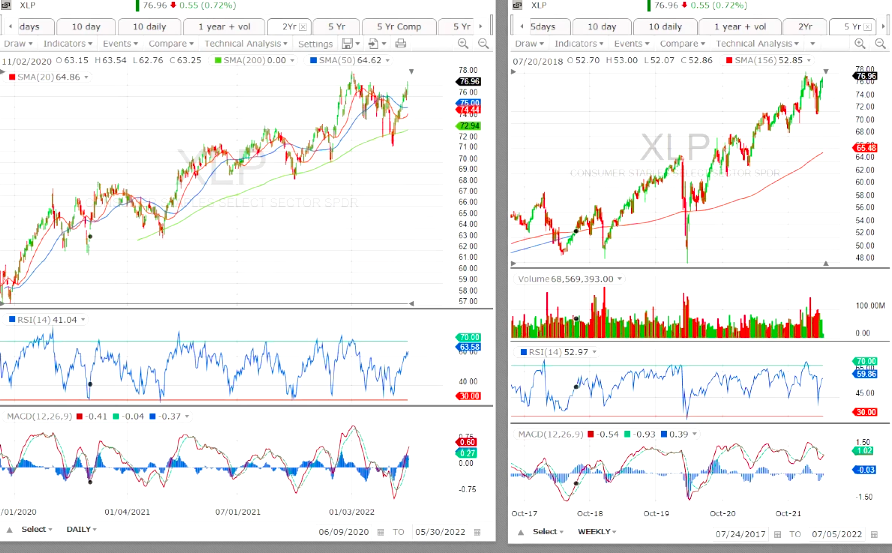Viewport: 892px width, 553px height.
Task: Edit the 06/09/2020 start date field
Action: (343, 532)
